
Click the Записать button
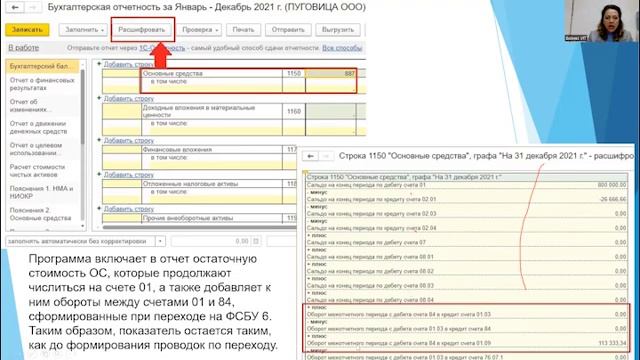(x=27, y=30)
